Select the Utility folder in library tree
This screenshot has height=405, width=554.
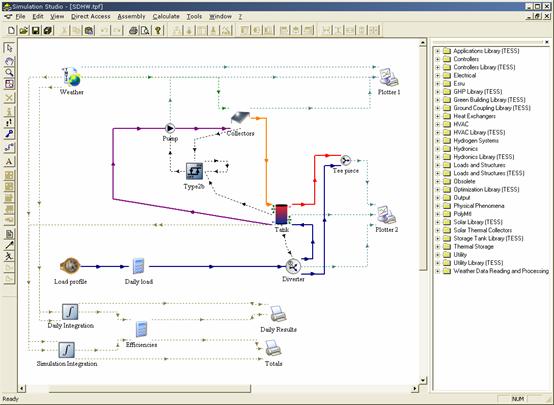(x=460, y=255)
